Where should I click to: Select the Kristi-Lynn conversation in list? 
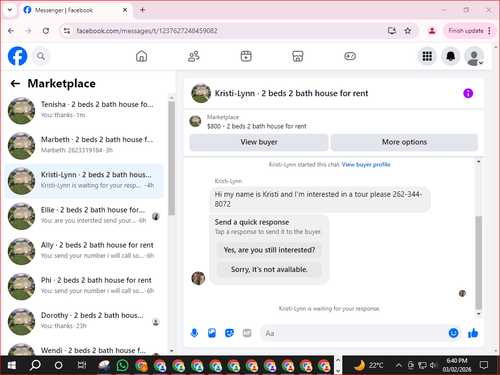(84, 181)
